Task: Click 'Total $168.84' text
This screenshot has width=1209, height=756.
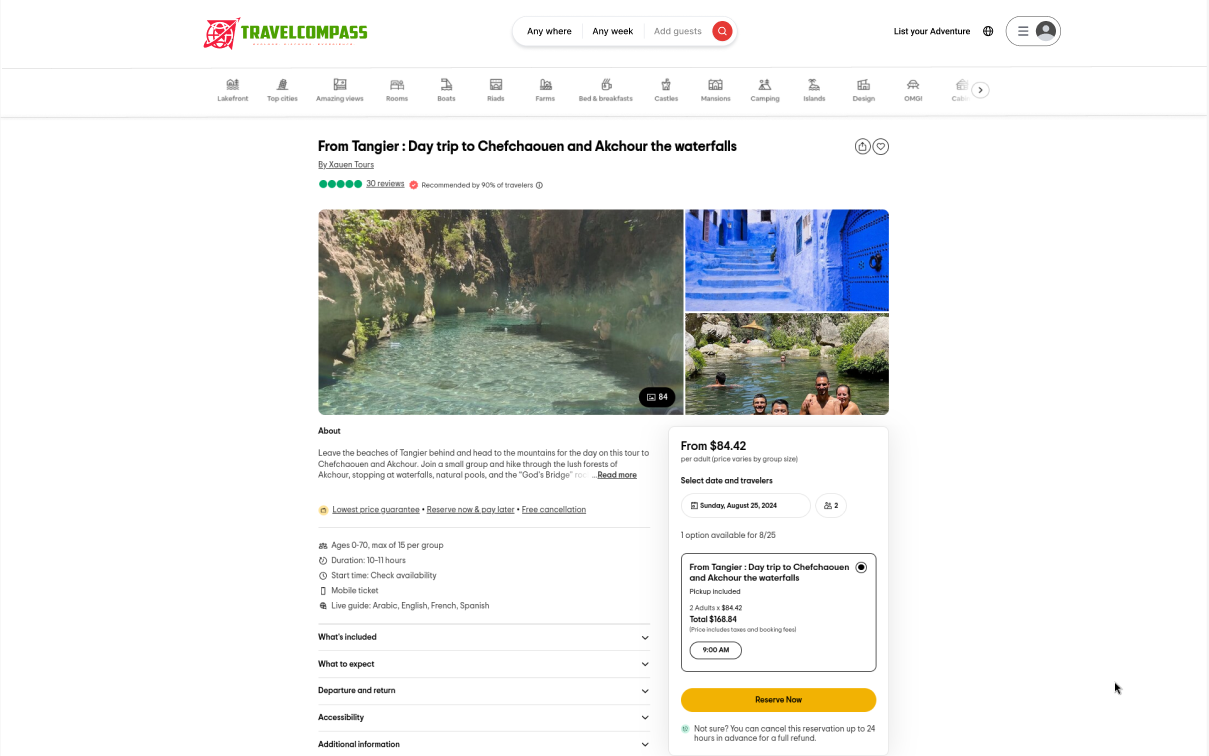Action: 713,619
